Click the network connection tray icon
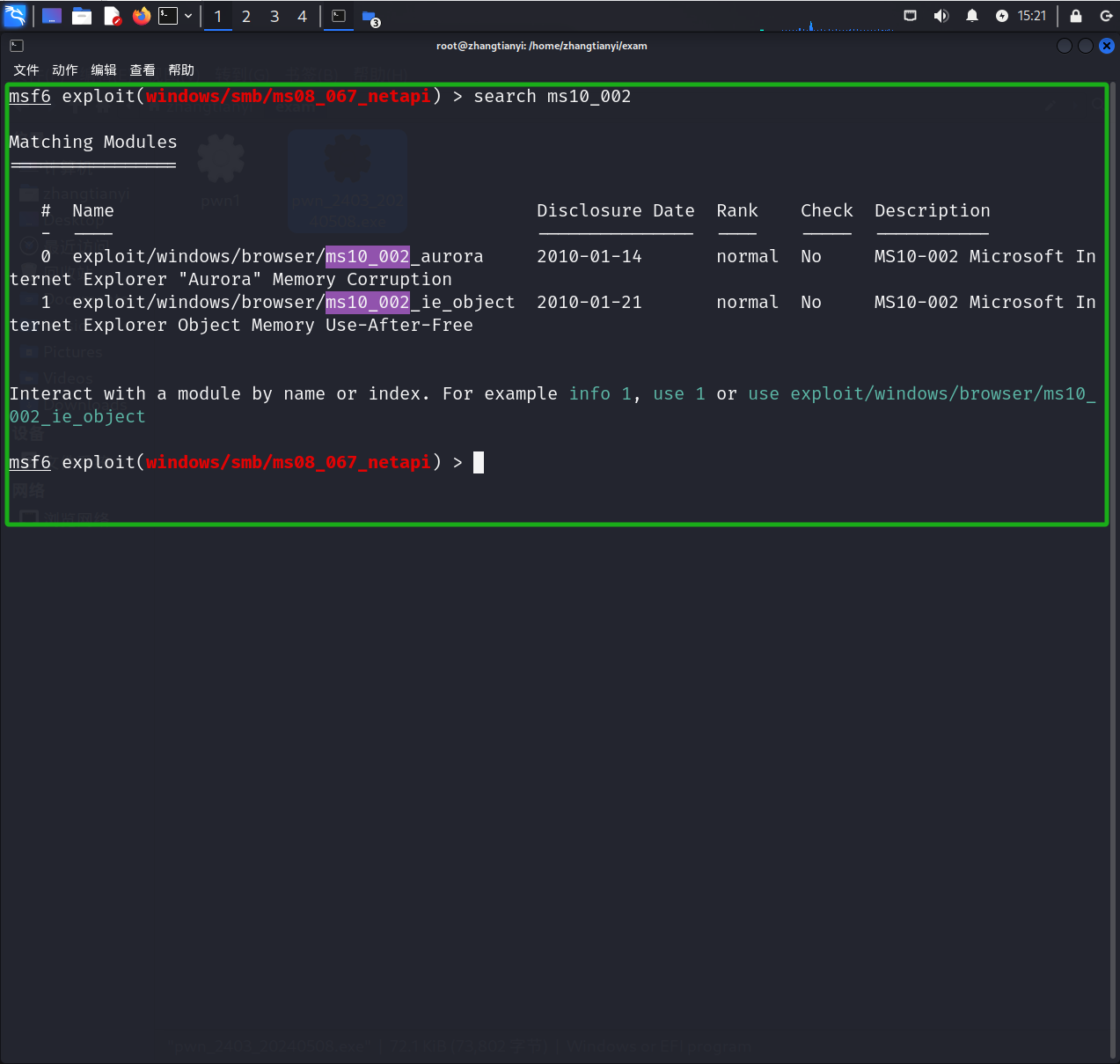 pos(911,16)
